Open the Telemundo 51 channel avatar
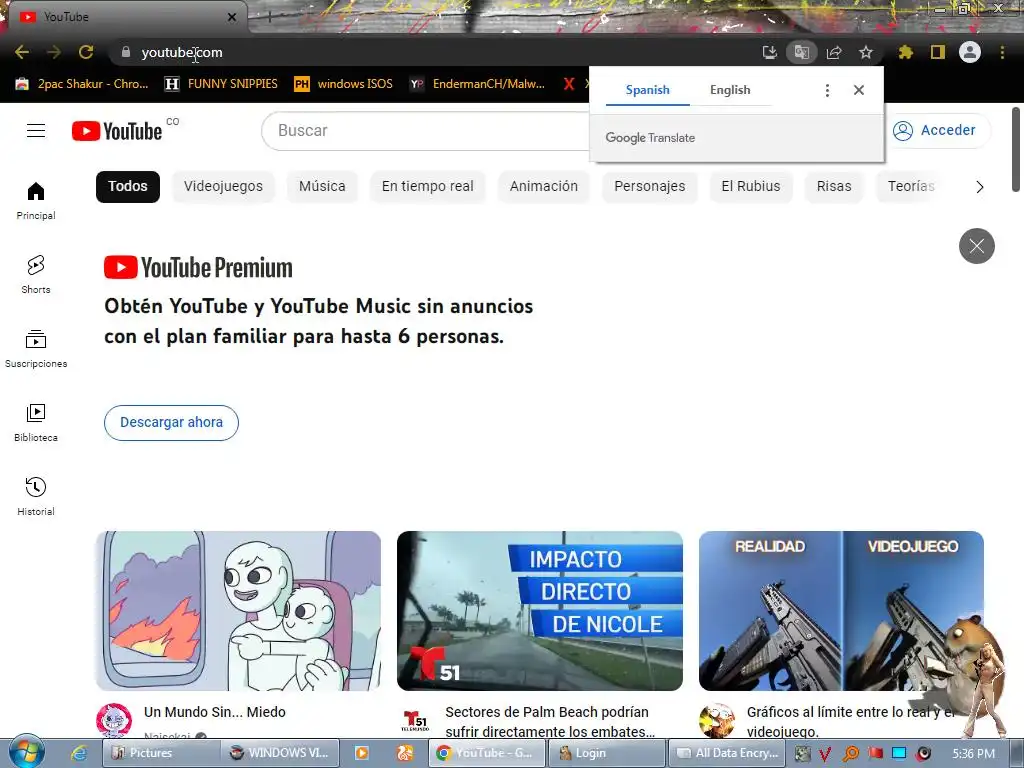Viewport: 1024px width, 768px height. pos(415,720)
